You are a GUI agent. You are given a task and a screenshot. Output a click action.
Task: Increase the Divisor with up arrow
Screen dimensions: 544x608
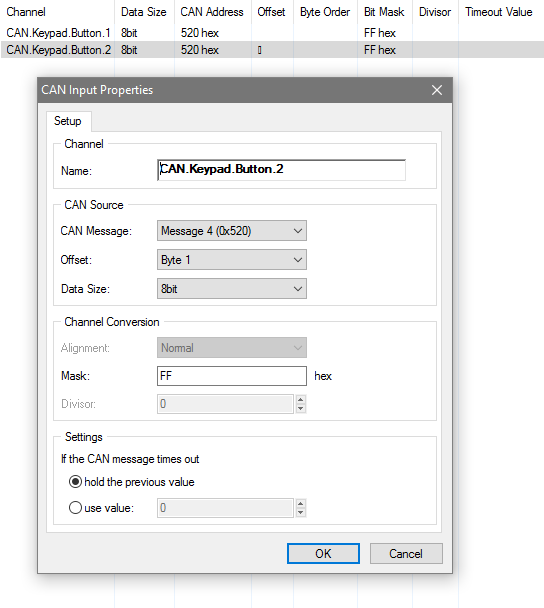(300, 400)
